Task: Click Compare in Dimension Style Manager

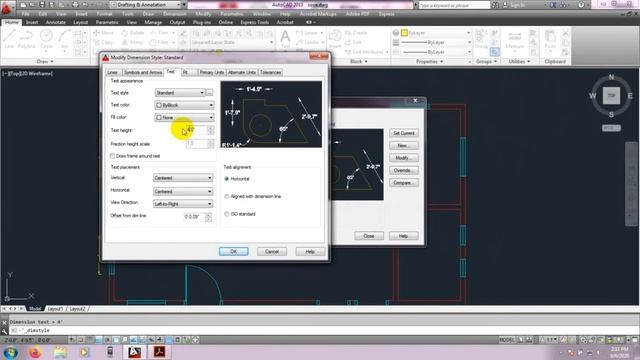Action: pyautogui.click(x=404, y=182)
